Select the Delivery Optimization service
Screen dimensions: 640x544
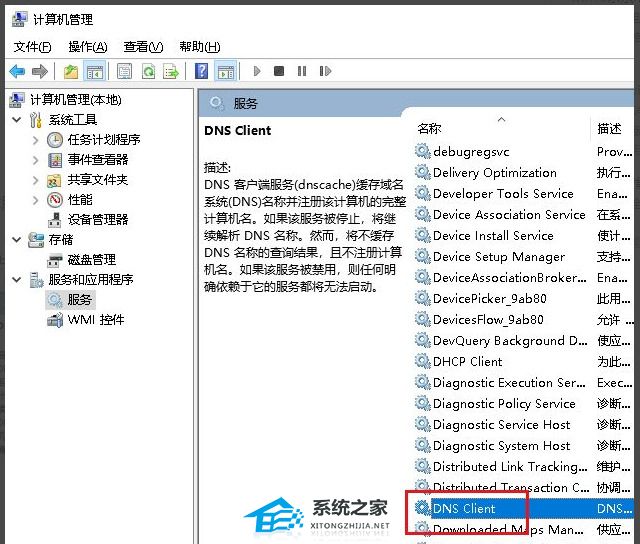pos(524,173)
